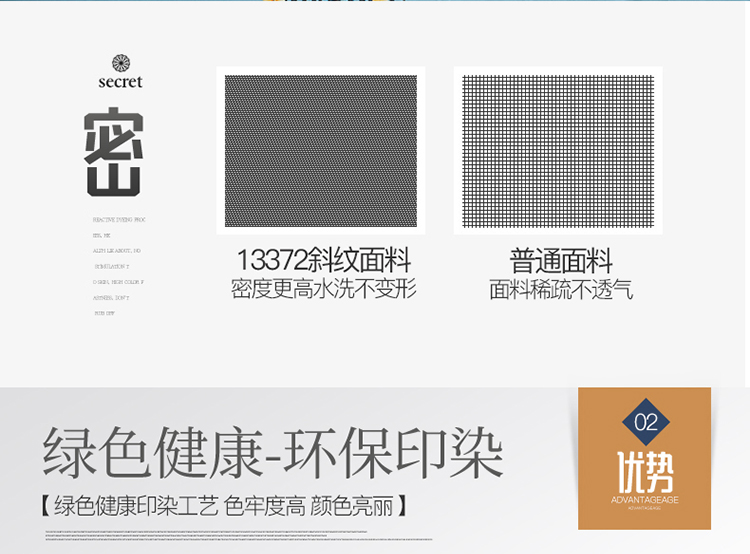Open the dense twill fabric texture image
Viewport: 750px width, 554px height.
[x=320, y=150]
